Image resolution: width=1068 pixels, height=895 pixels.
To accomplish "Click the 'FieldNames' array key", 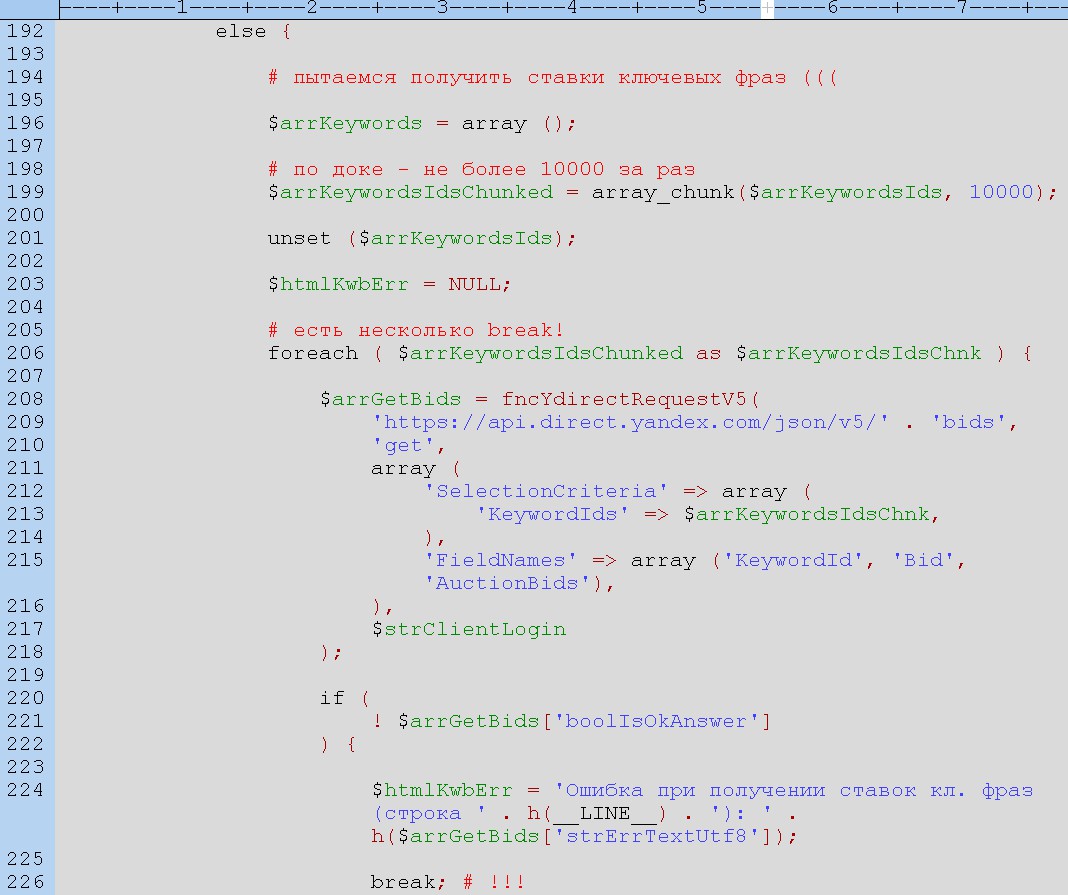I will click(501, 561).
